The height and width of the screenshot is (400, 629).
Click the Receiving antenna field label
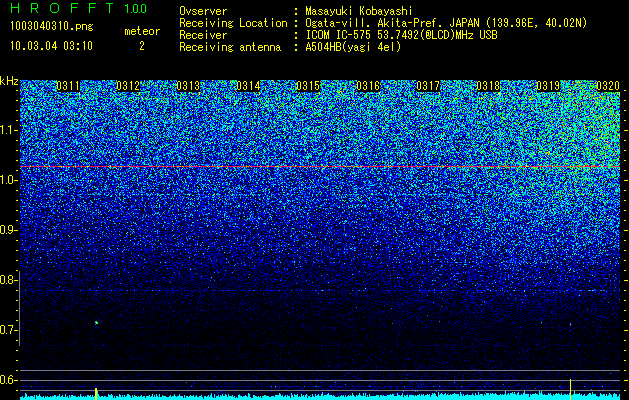[x=230, y=47]
